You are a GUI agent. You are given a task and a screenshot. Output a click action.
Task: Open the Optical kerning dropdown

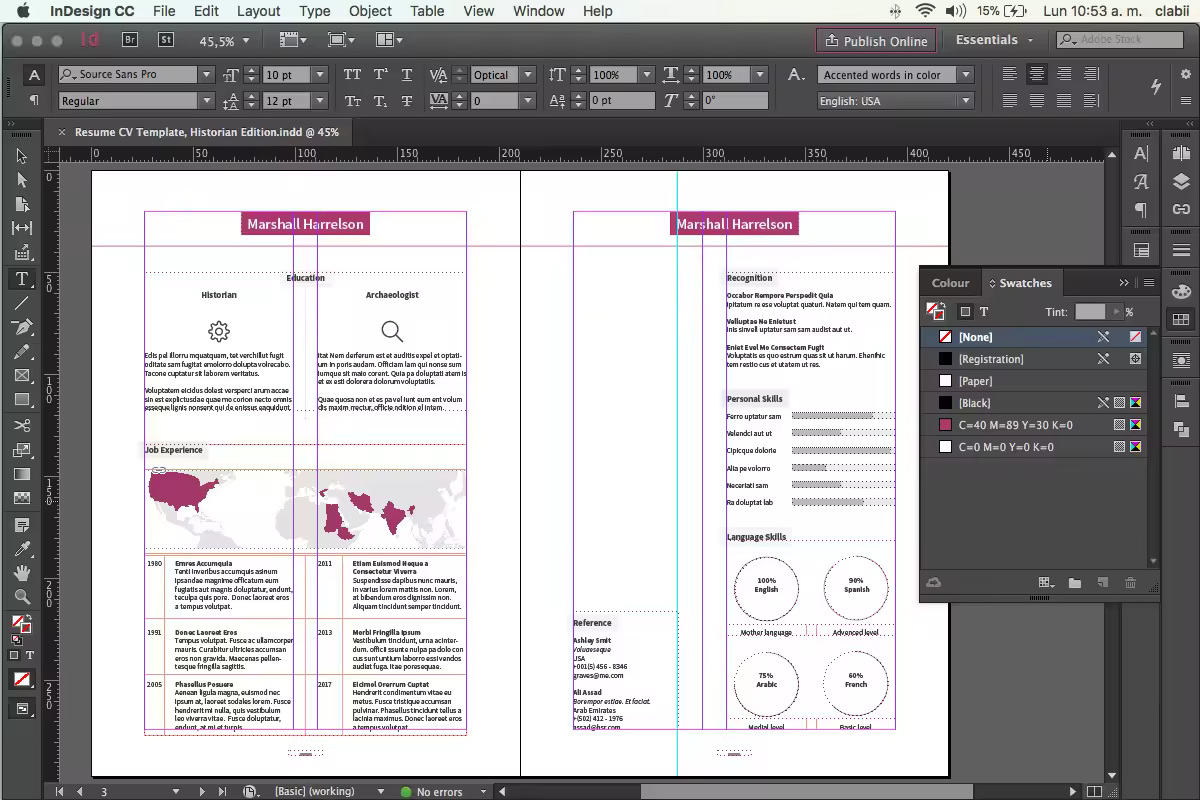[x=530, y=75]
